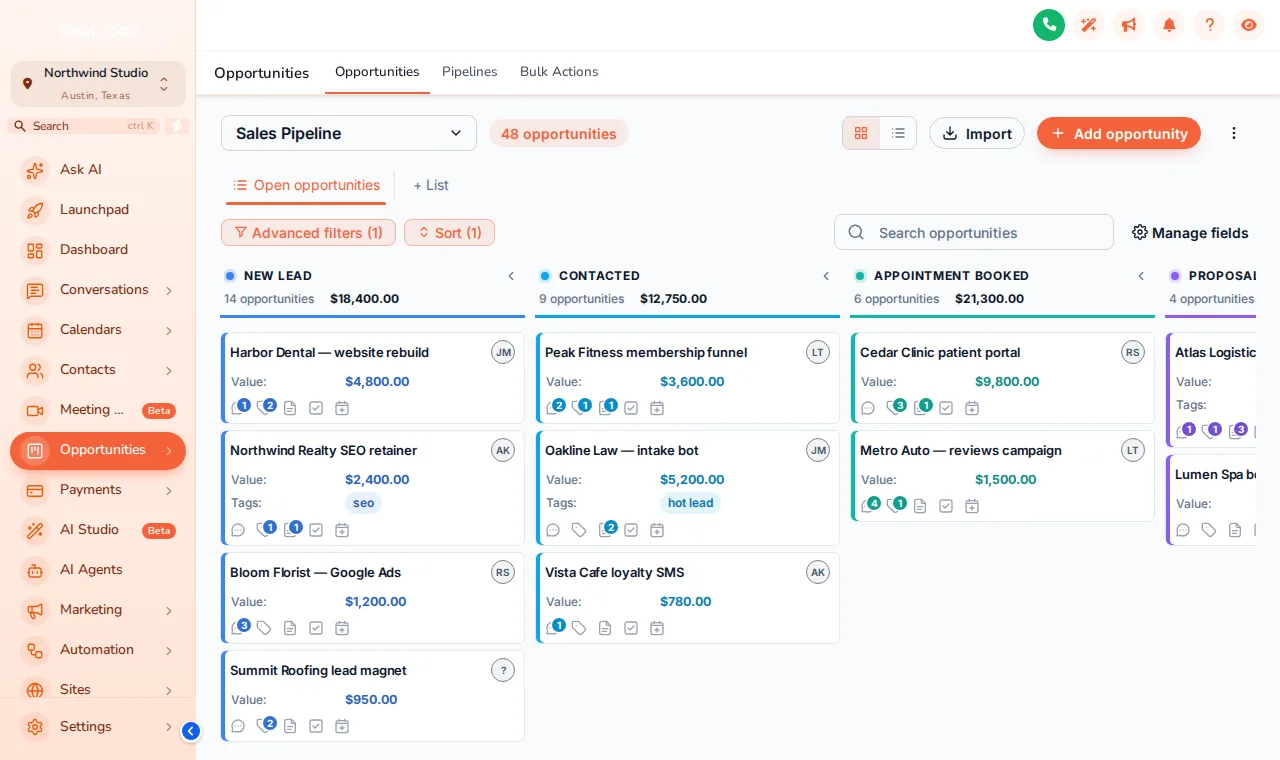Image resolution: width=1280 pixels, height=760 pixels.
Task: Click the JM owner avatar on Harbor Dental
Action: coord(503,352)
